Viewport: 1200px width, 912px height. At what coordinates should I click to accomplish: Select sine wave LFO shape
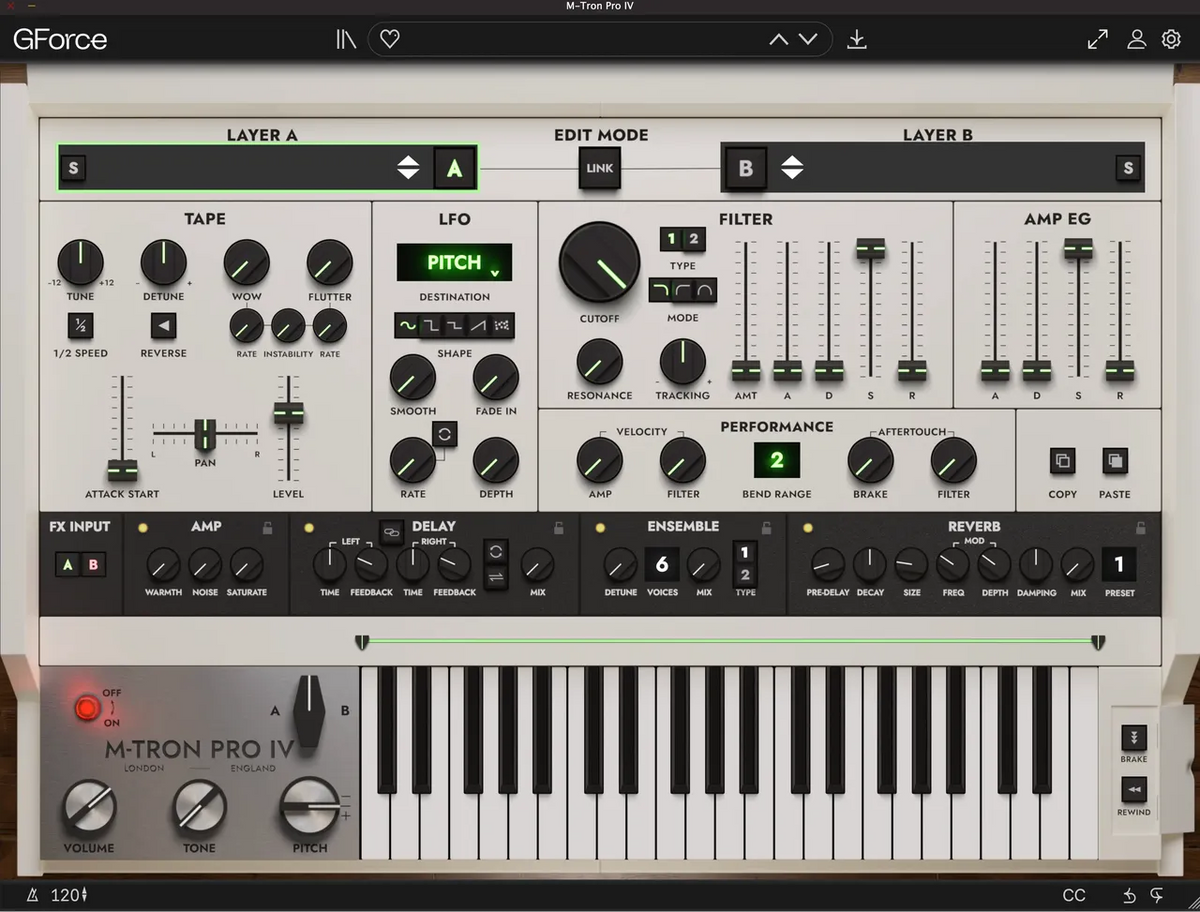[407, 326]
